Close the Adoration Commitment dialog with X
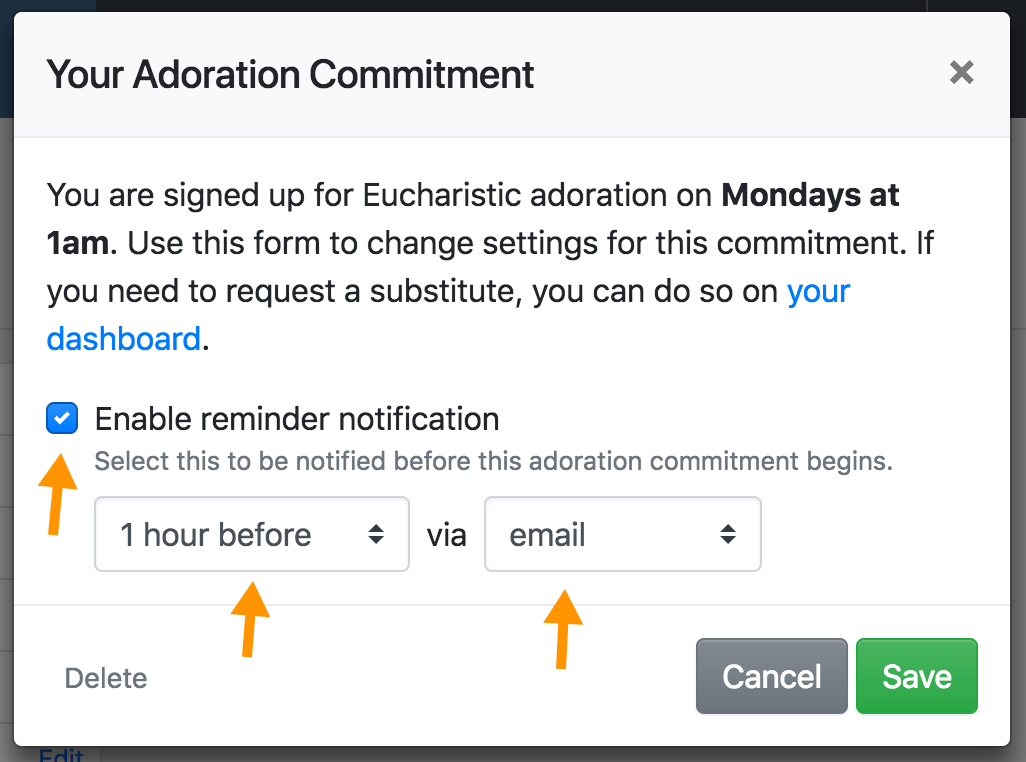Viewport: 1026px width, 762px height. (961, 73)
